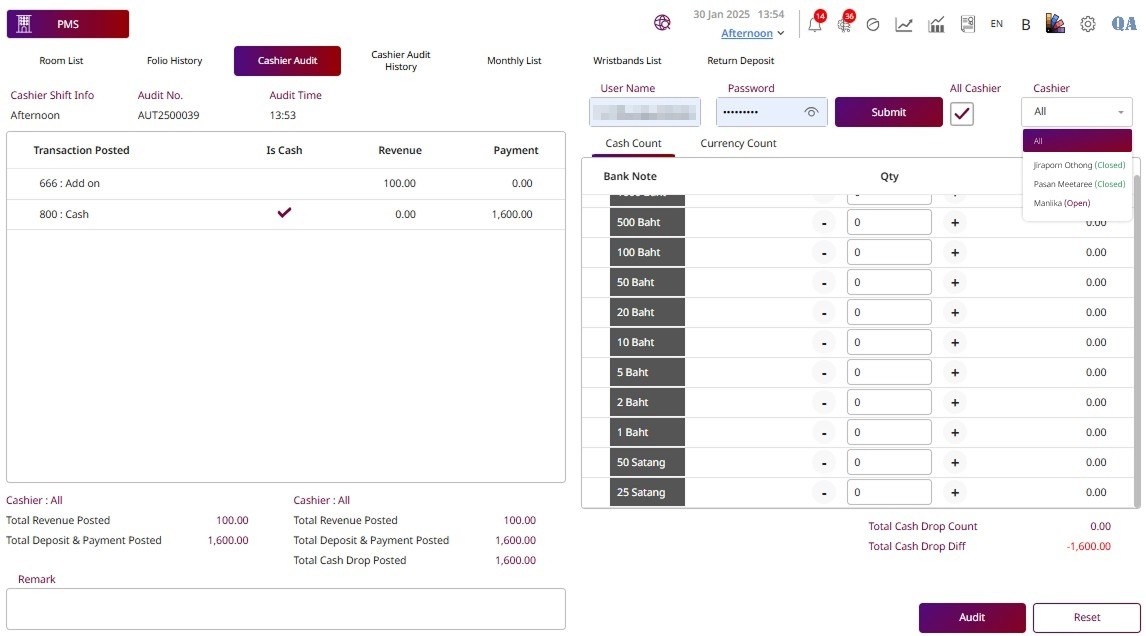This screenshot has width=1146, height=636.
Task: Open the document report icon
Action: click(967, 24)
